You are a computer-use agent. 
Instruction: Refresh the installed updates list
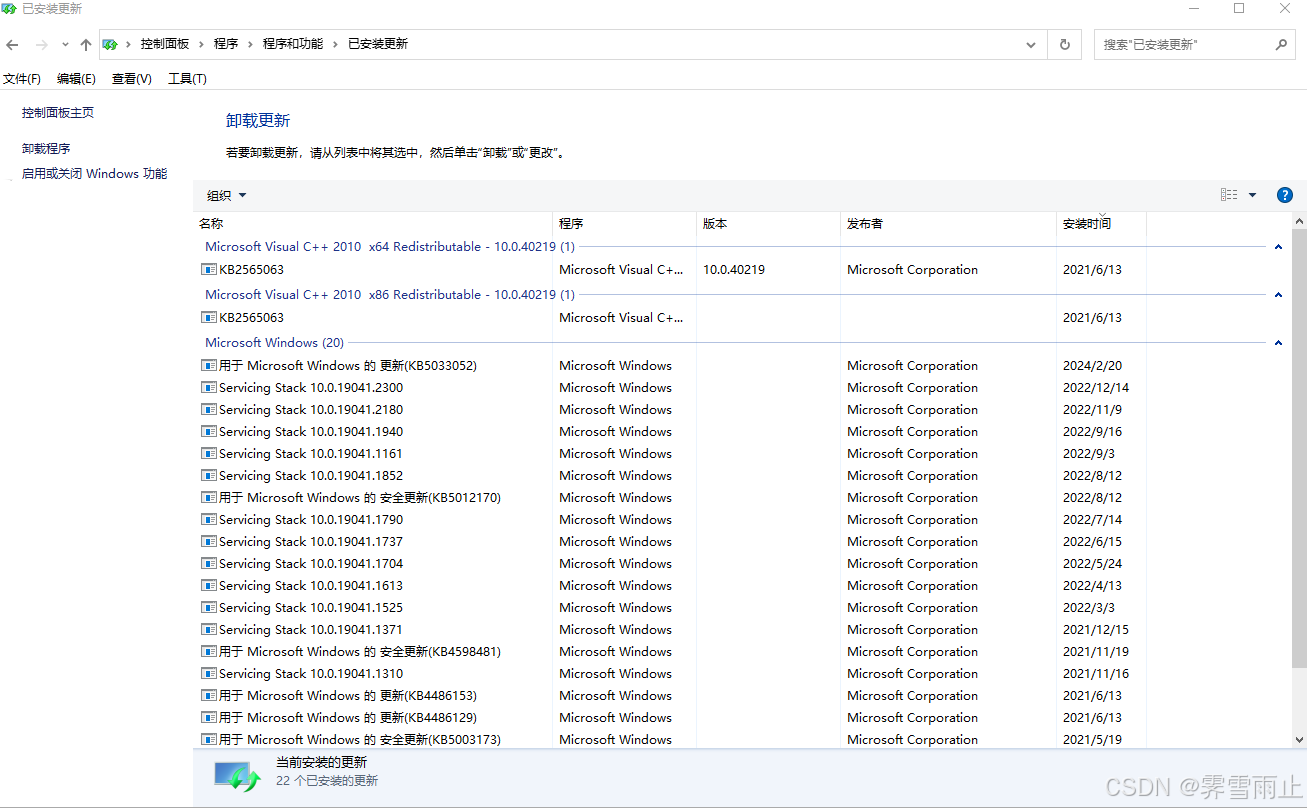point(1064,44)
